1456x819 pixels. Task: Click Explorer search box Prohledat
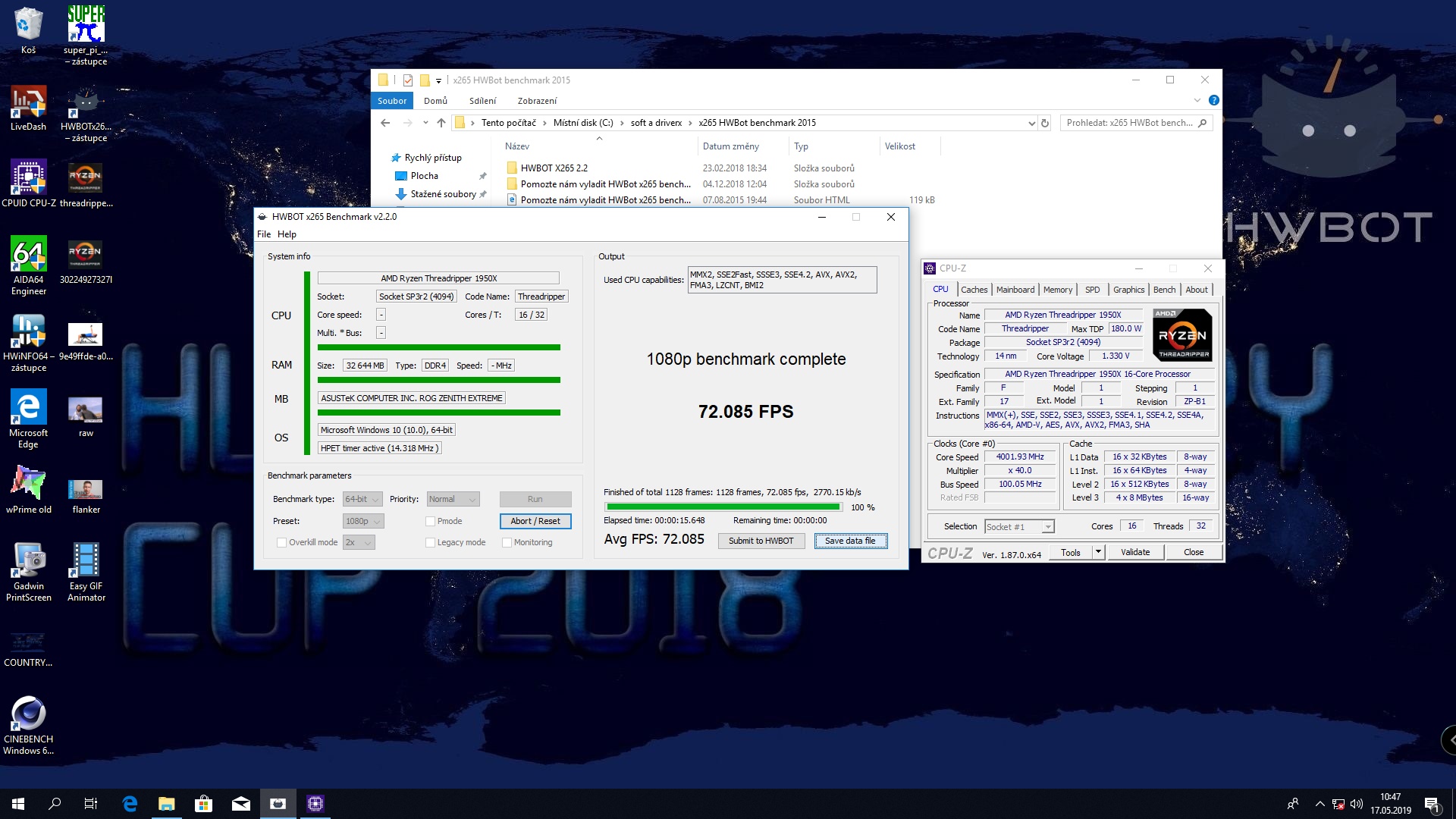click(1135, 123)
